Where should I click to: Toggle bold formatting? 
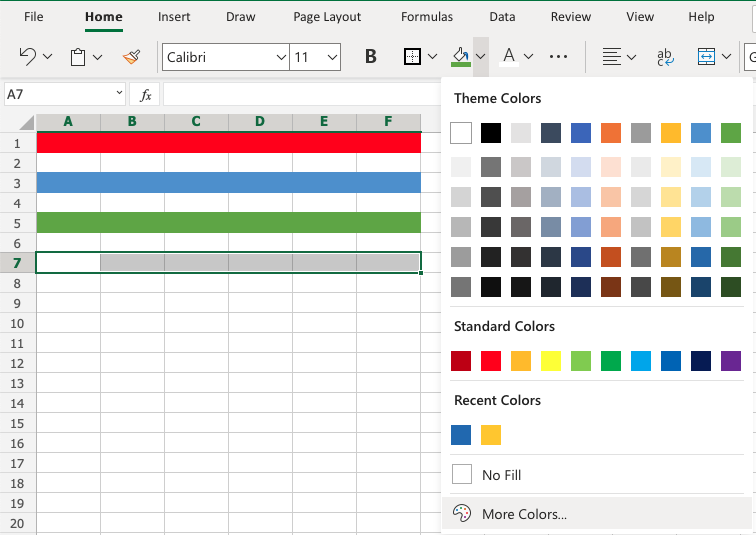[x=370, y=57]
